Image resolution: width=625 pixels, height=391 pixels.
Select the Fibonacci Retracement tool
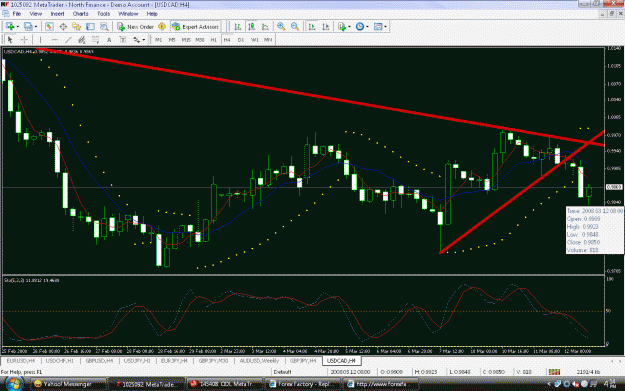[96, 39]
